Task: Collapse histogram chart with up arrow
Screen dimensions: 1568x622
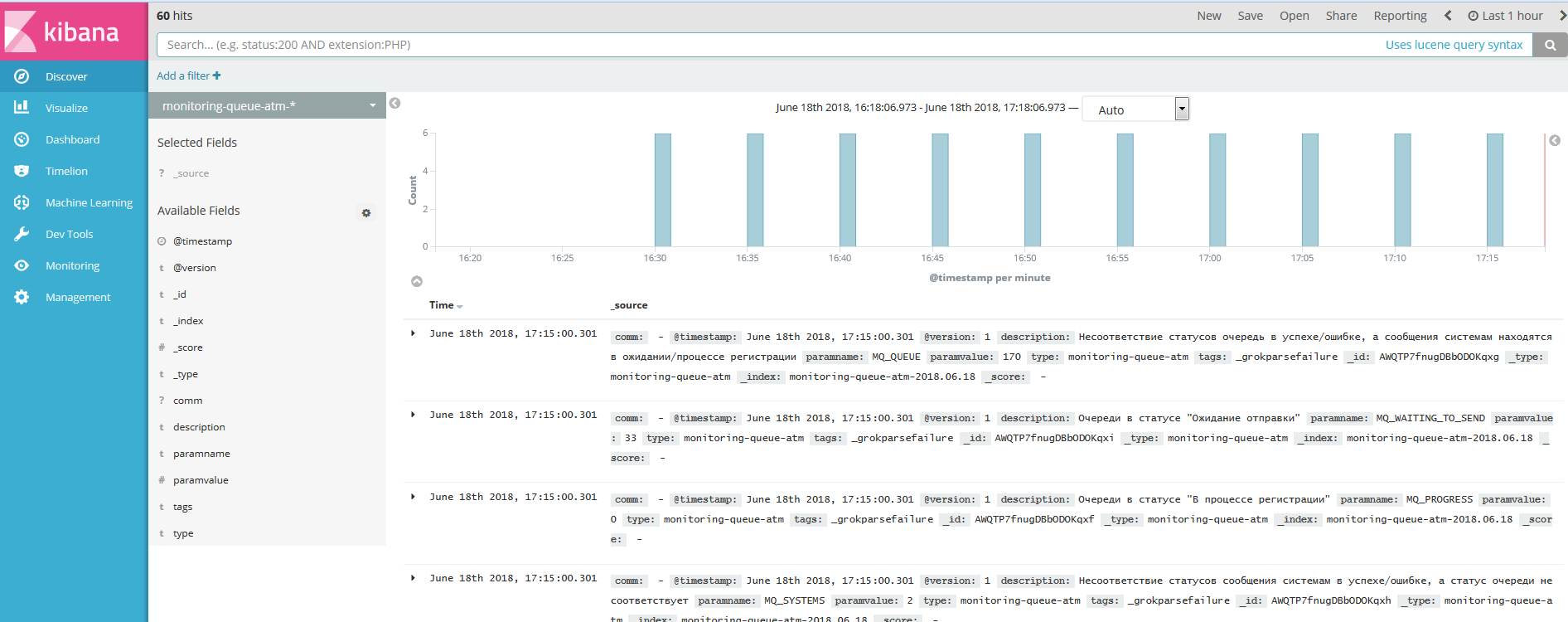Action: pos(417,282)
